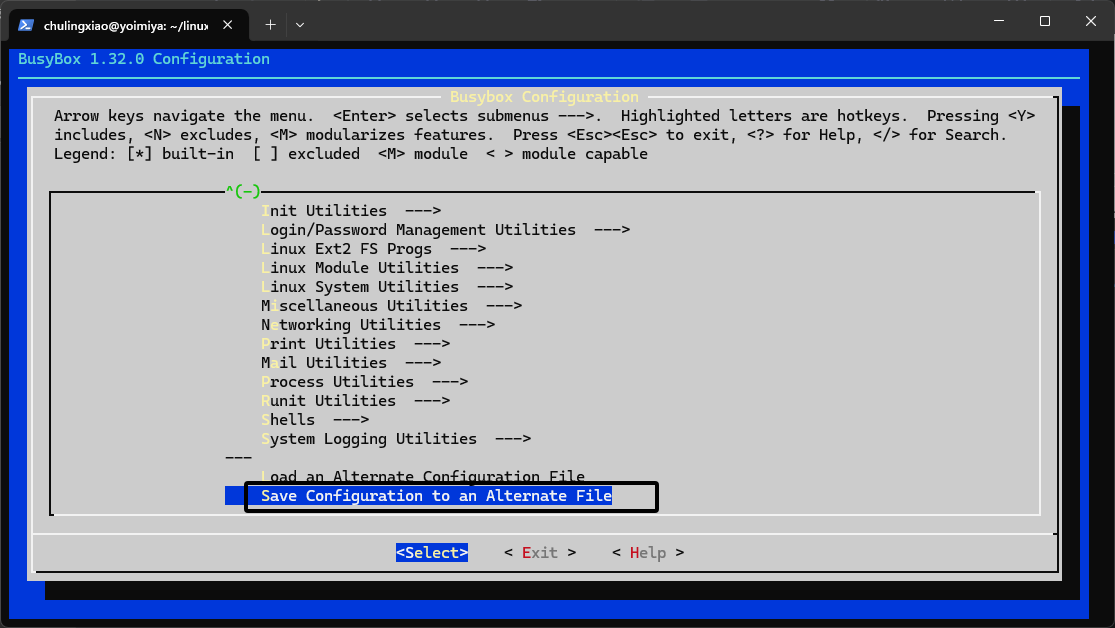Select Print Utilities entry
This screenshot has width=1115, height=628.
point(356,344)
